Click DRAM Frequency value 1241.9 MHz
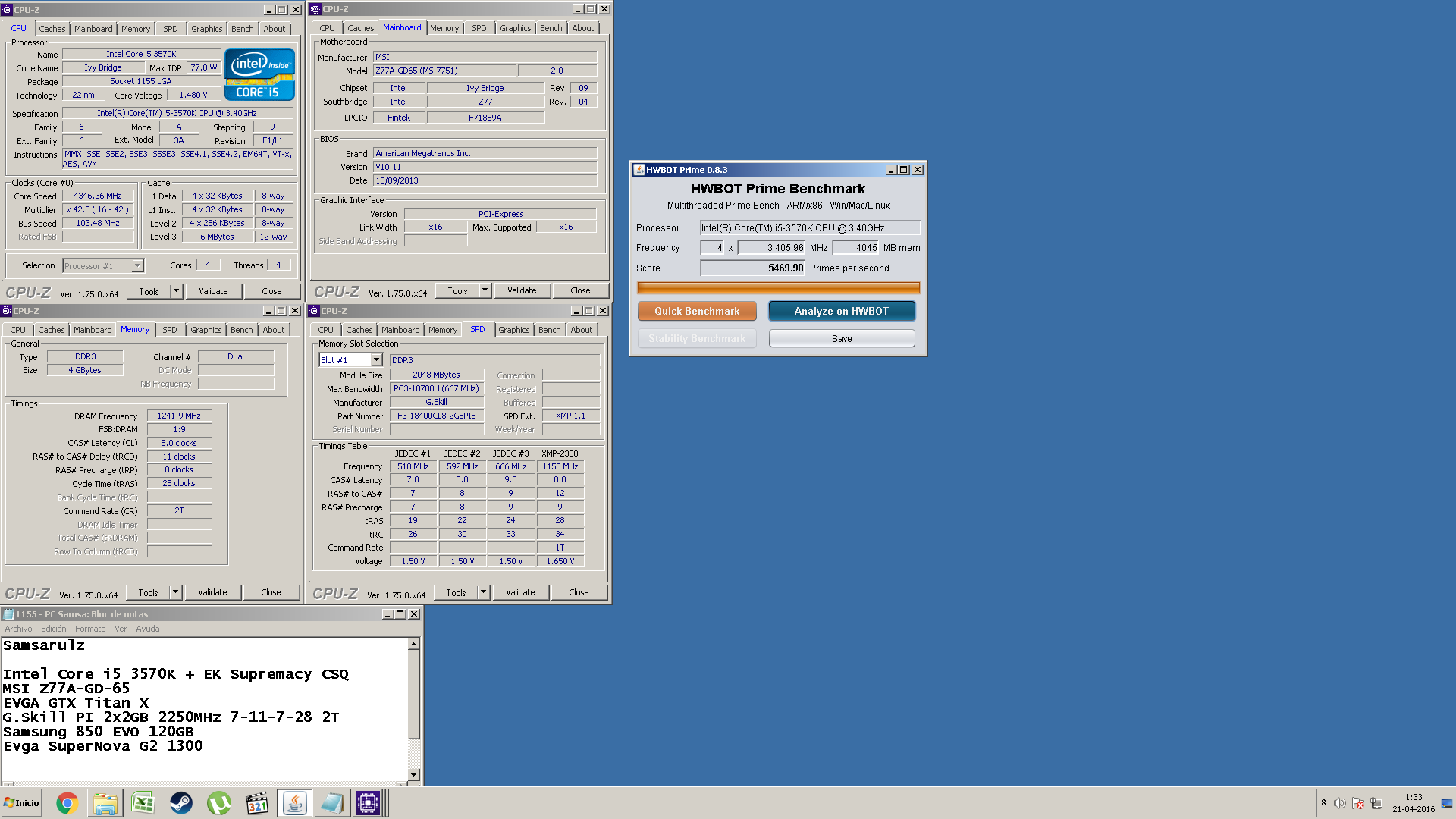Viewport: 1456px width, 819px height. pos(179,416)
